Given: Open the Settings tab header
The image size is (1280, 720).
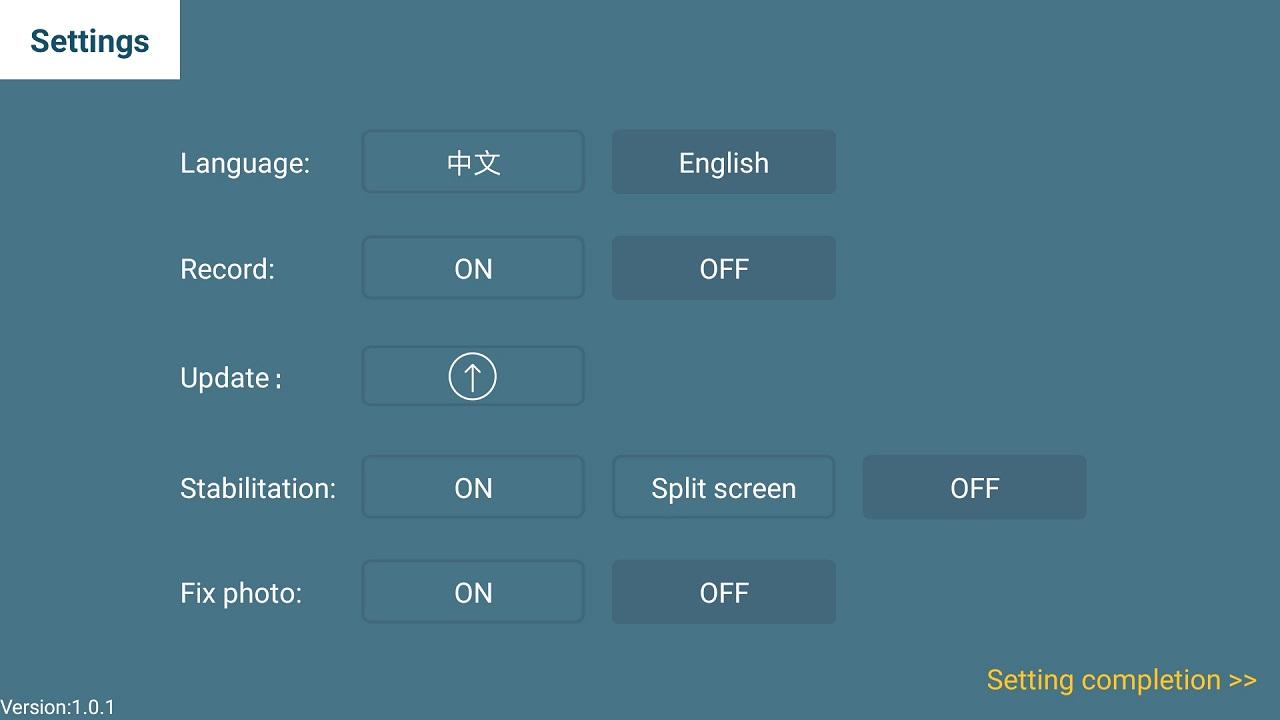Looking at the screenshot, I should [90, 41].
